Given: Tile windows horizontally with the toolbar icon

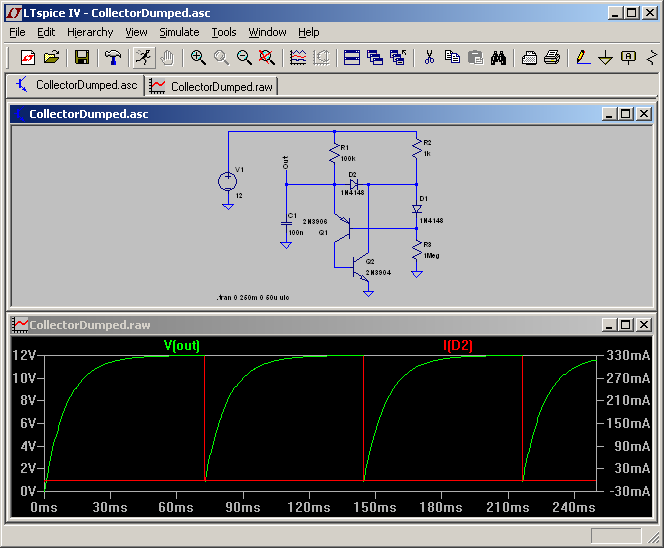Looking at the screenshot, I should click(x=352, y=57).
